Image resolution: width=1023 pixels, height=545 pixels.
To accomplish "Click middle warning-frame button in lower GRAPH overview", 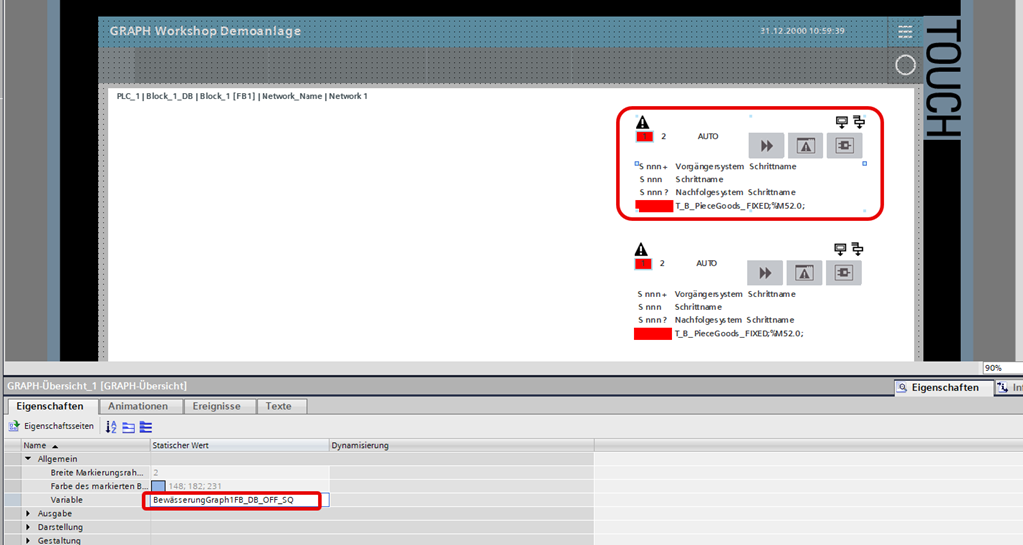I will pos(804,273).
